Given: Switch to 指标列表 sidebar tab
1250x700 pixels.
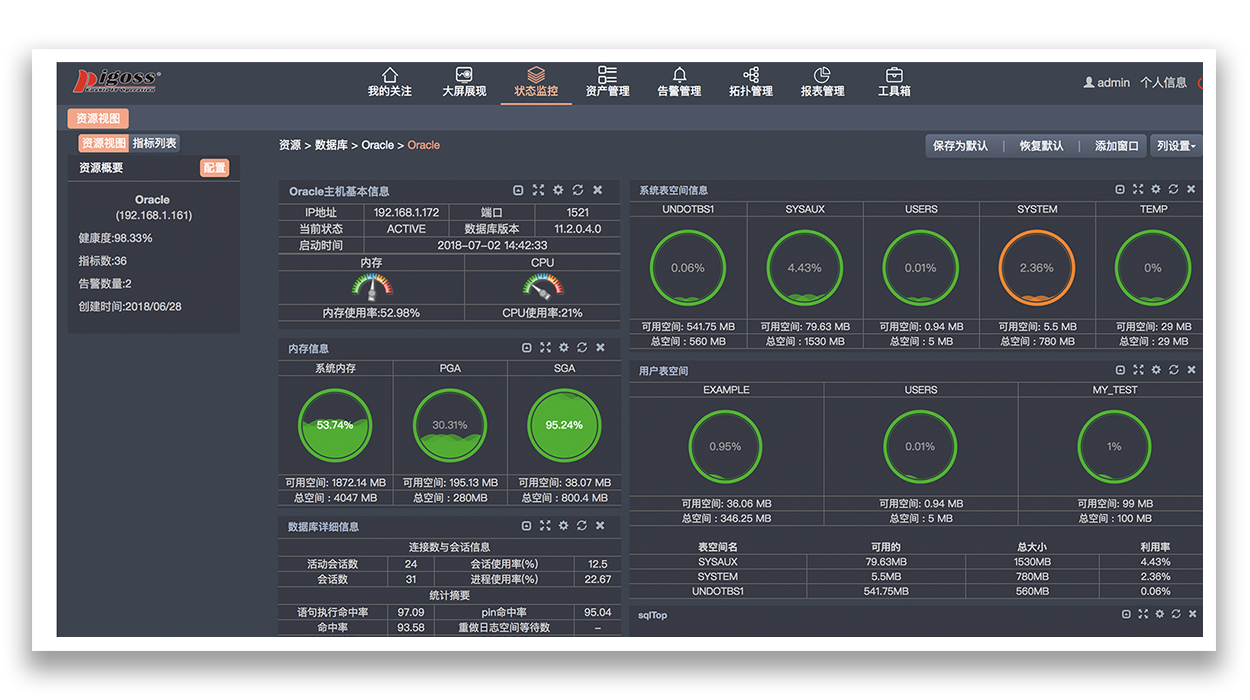Looking at the screenshot, I should click(x=155, y=144).
